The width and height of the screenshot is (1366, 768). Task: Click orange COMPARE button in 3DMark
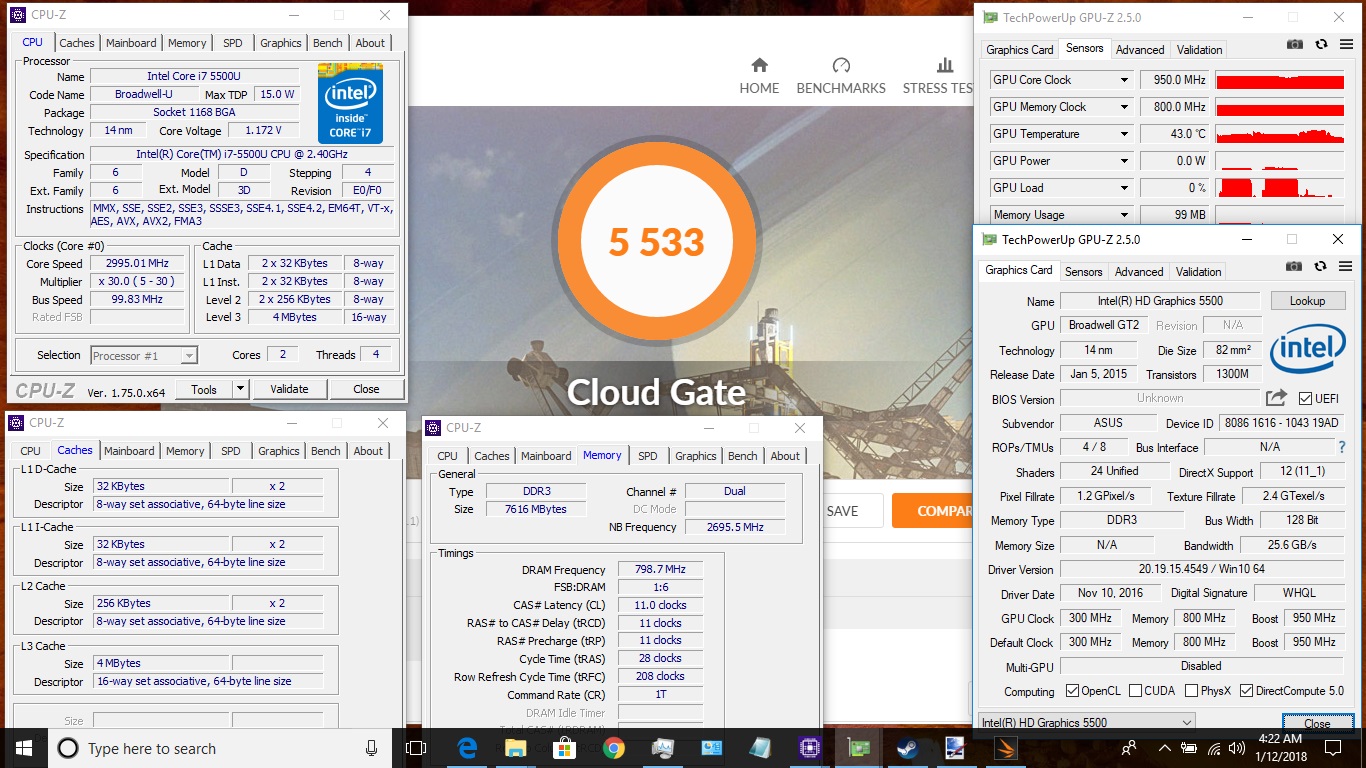point(932,511)
